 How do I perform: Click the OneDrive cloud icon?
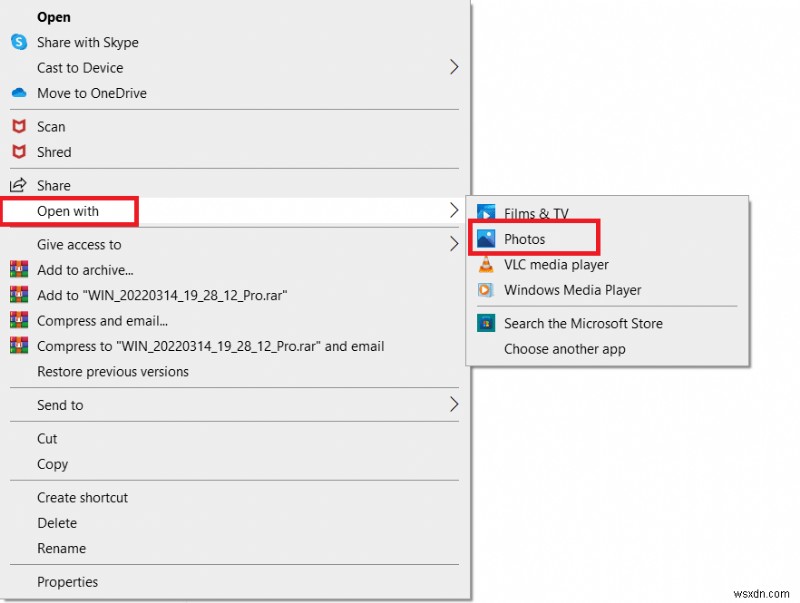coord(18,93)
